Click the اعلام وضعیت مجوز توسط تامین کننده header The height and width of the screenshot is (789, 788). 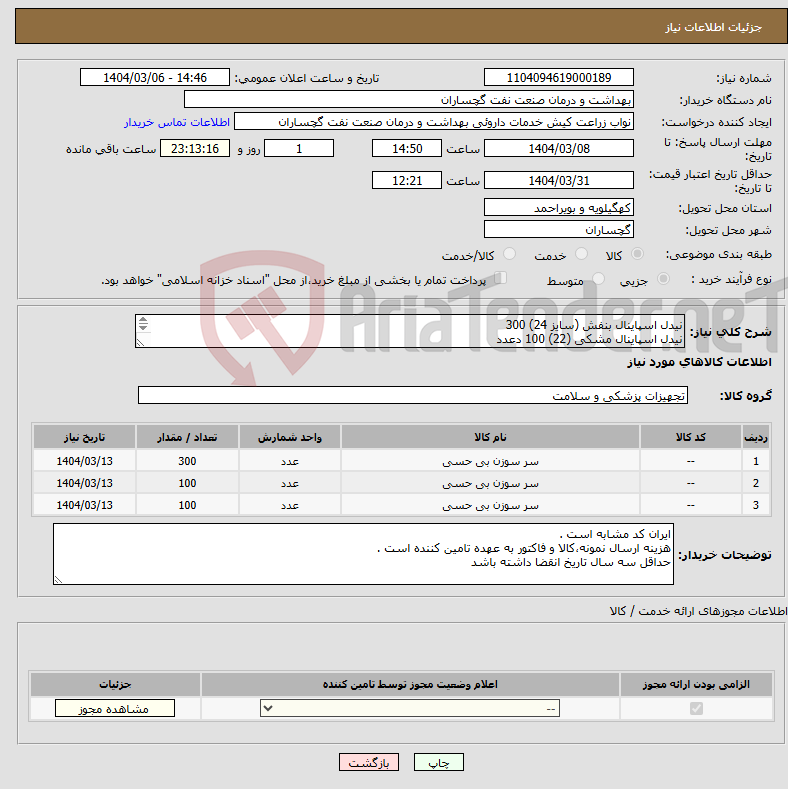click(410, 684)
